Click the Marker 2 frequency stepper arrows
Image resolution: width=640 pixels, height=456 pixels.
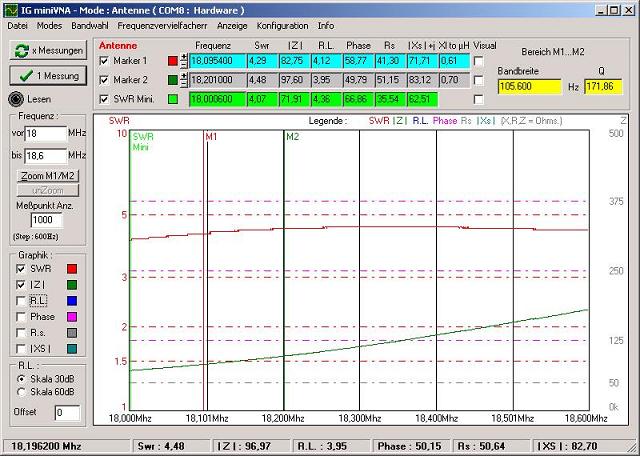[x=184, y=80]
